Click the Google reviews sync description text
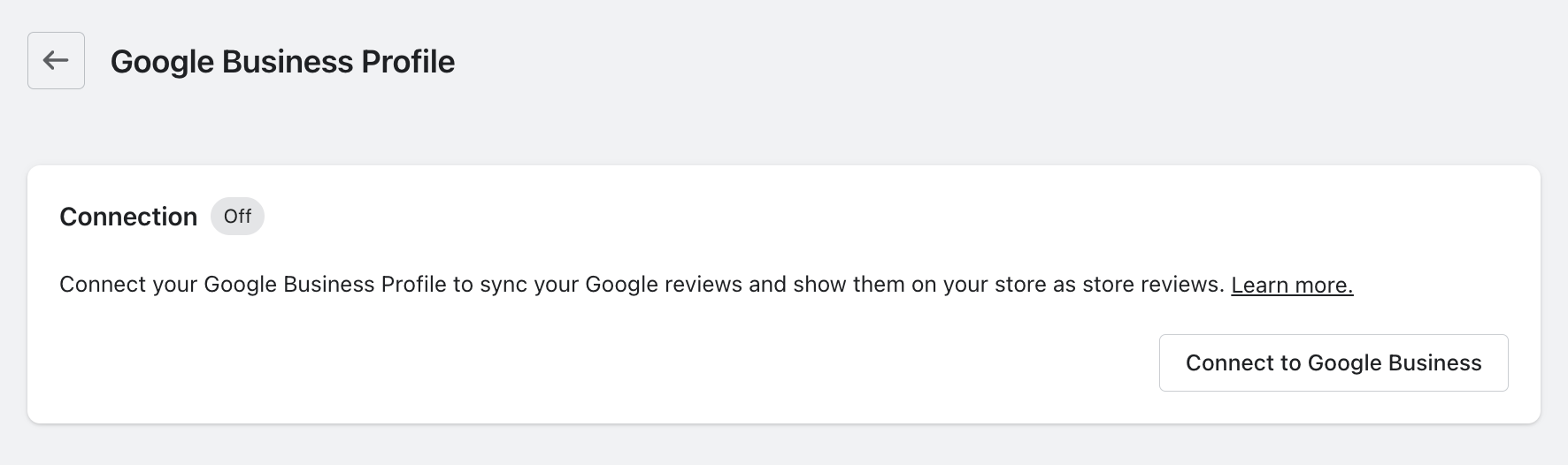The height and width of the screenshot is (465, 1568). 642,285
